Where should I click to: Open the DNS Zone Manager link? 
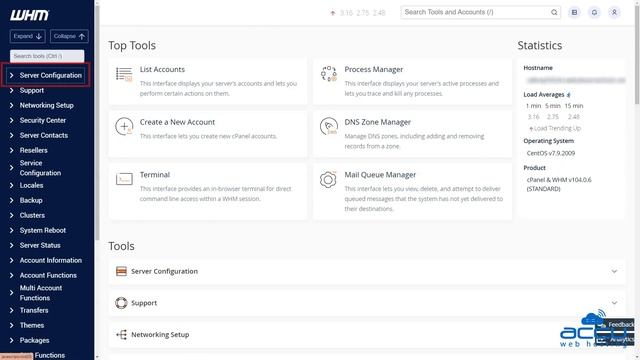point(378,122)
